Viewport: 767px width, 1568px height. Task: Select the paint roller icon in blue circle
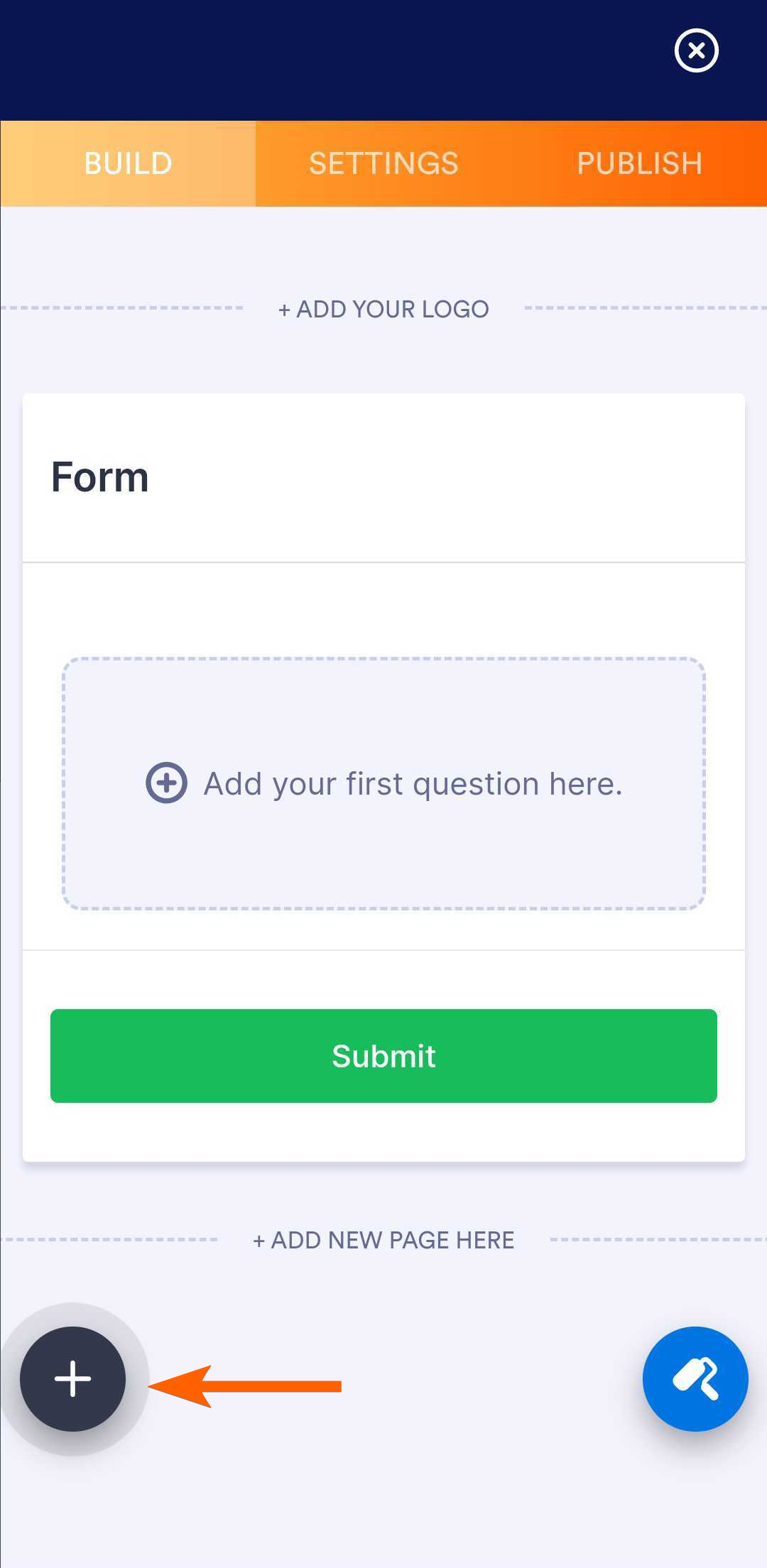tap(695, 1378)
